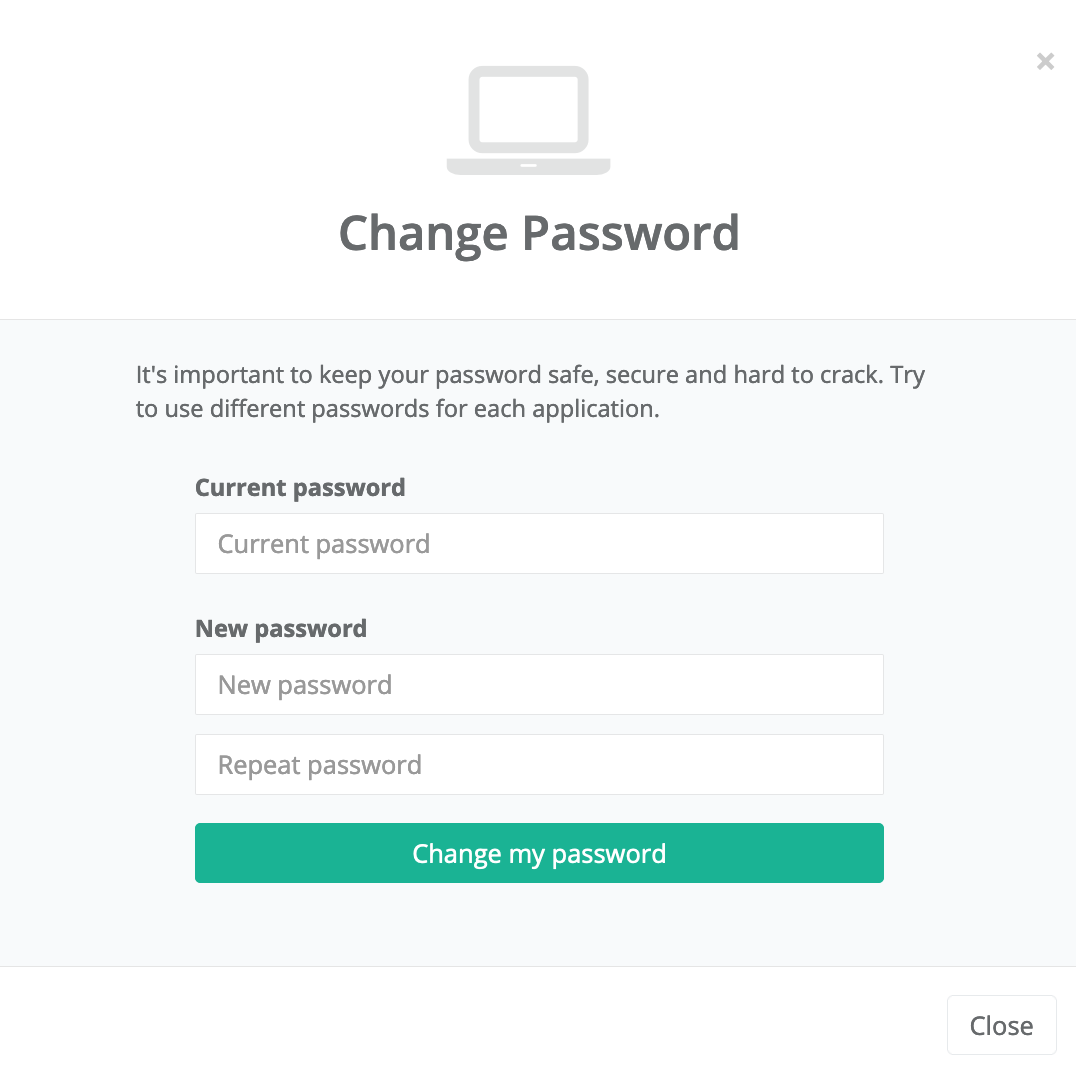Close the dialog using the X icon
The image size is (1076, 1074).
tap(1045, 62)
